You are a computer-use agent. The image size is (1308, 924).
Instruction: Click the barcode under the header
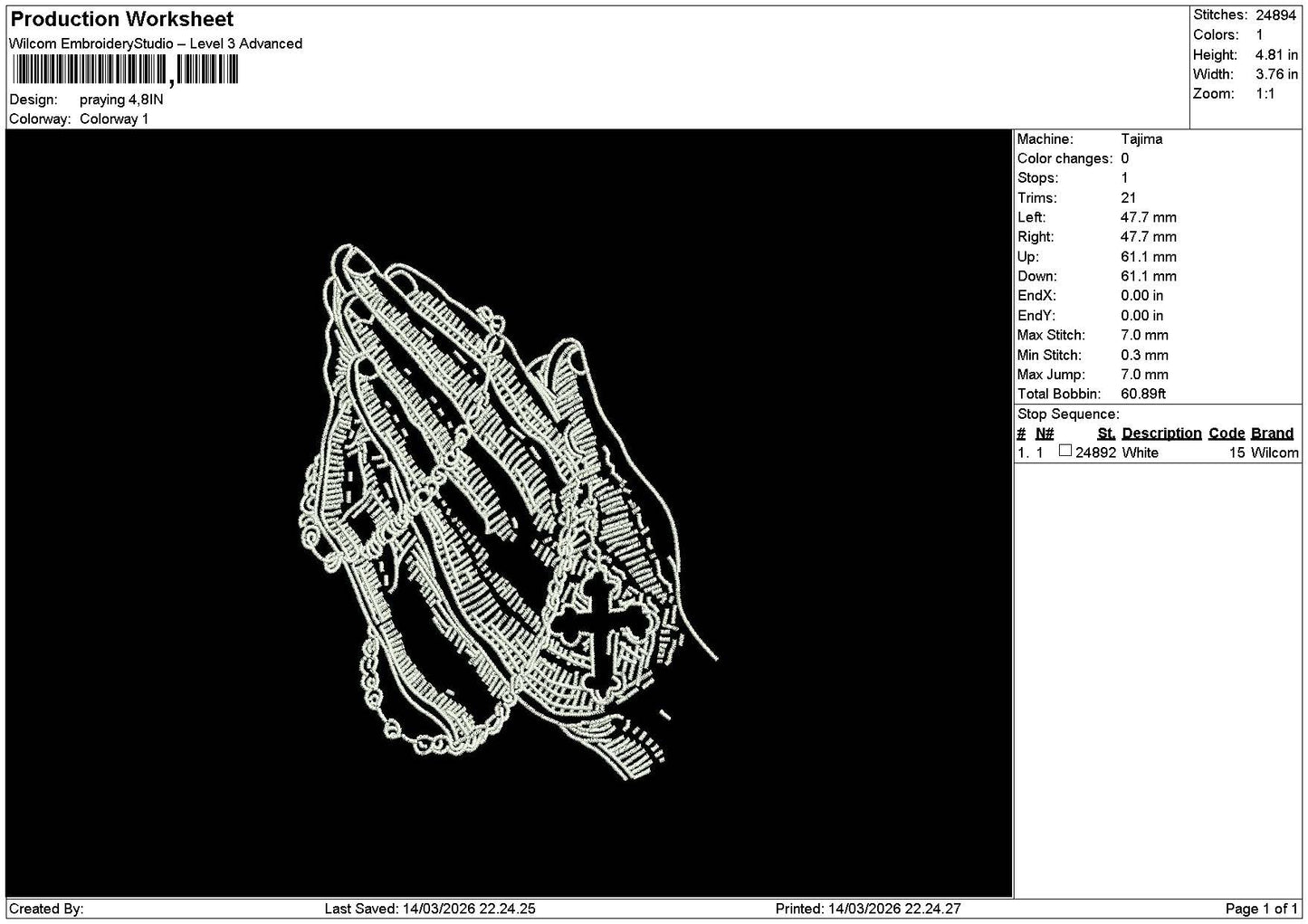(127, 71)
